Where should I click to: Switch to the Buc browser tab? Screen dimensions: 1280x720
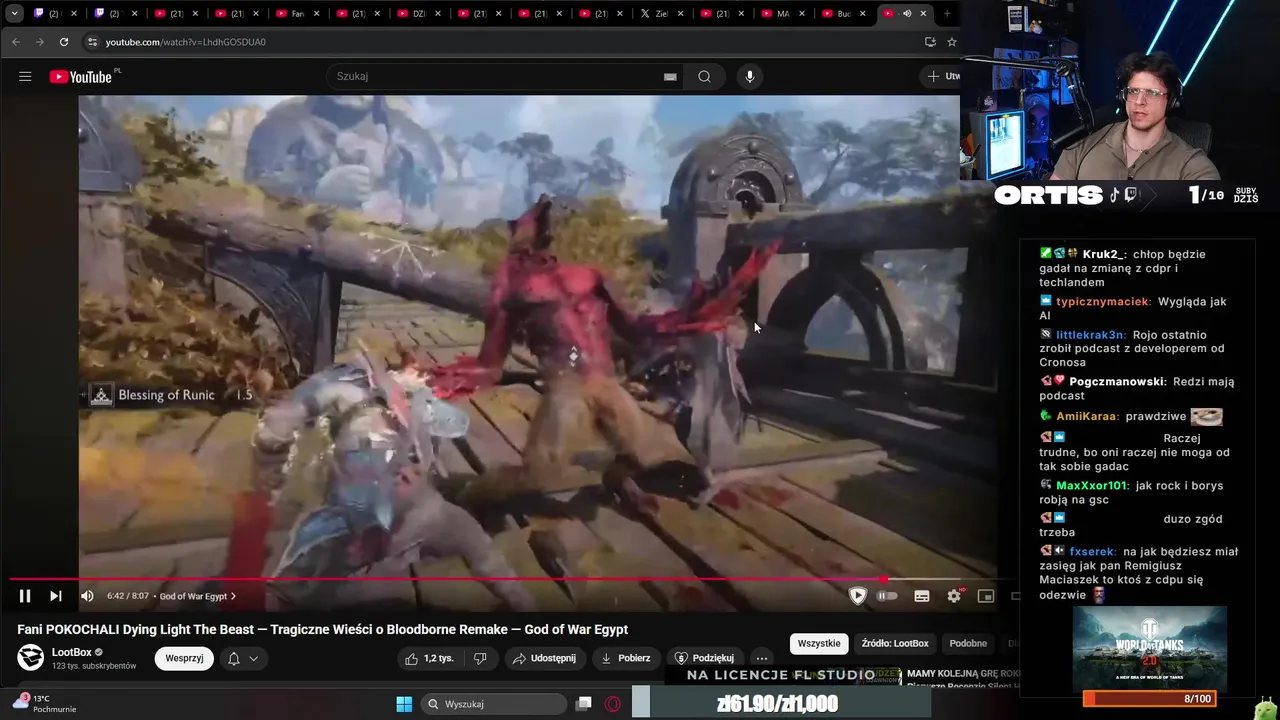coord(843,14)
